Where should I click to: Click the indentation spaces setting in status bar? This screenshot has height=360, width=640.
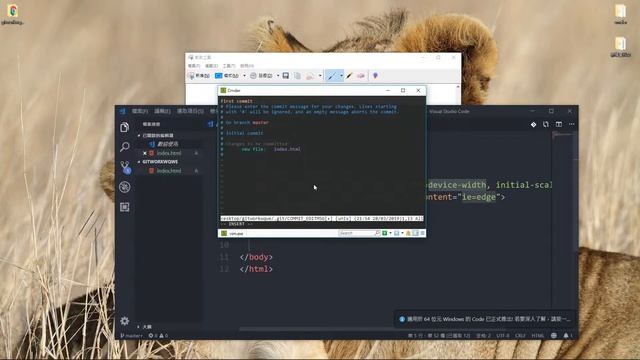click(483, 336)
